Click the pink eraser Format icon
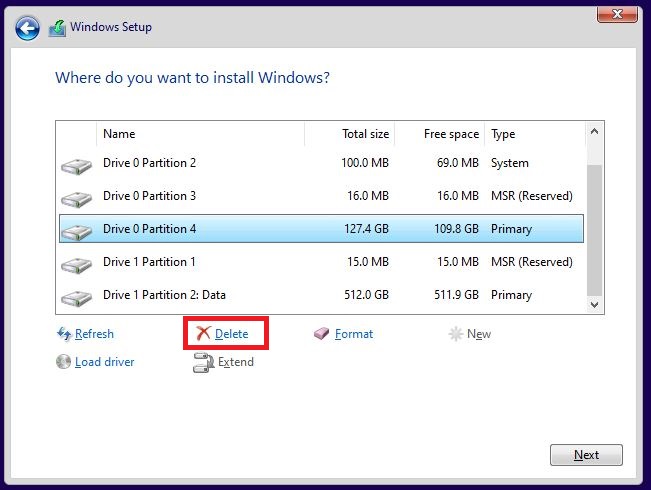The height and width of the screenshot is (490, 651). click(321, 333)
